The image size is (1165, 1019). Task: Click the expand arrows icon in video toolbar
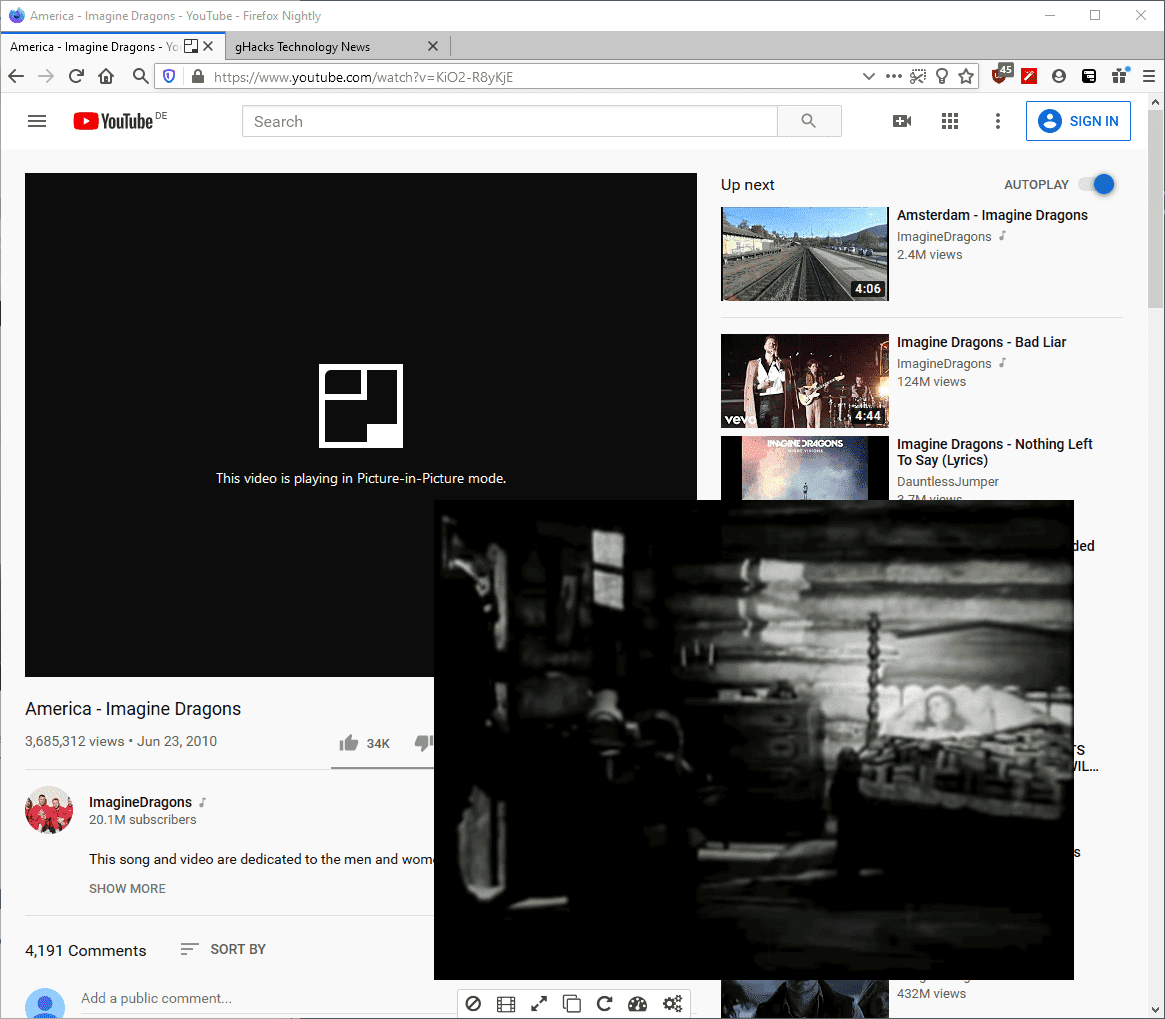(539, 1004)
